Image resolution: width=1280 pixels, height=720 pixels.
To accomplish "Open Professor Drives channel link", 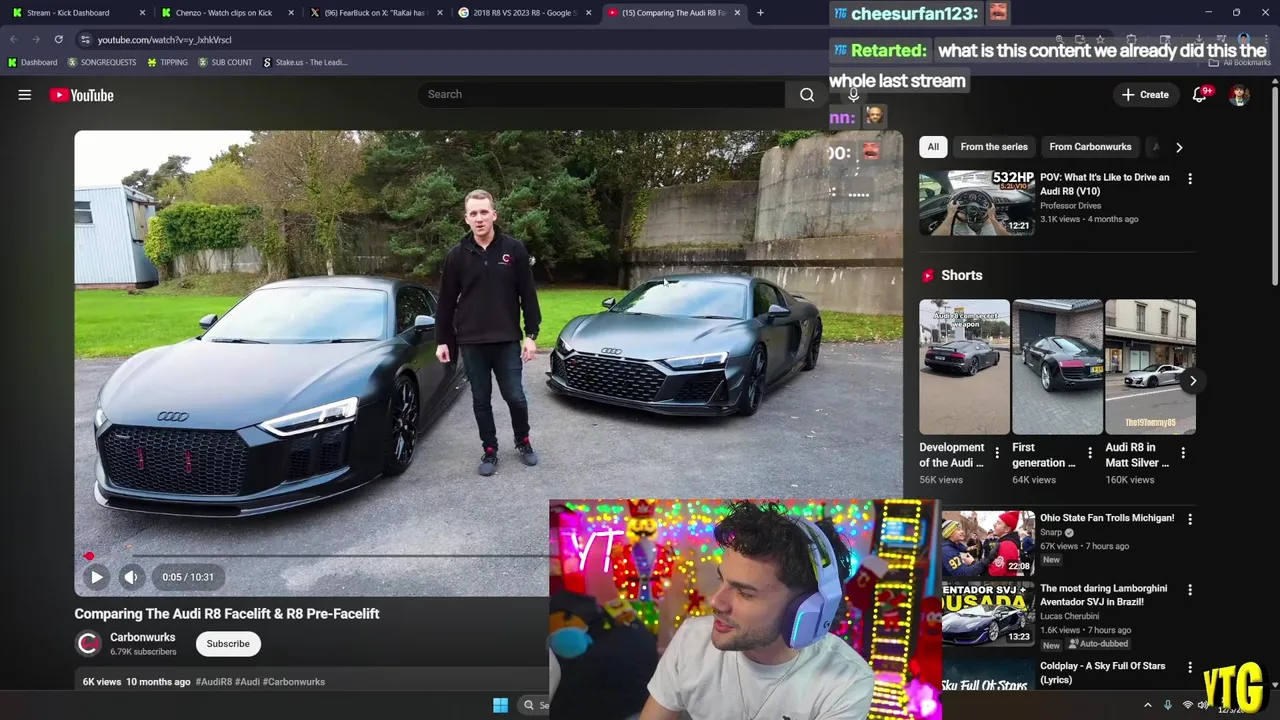I will click(1070, 206).
